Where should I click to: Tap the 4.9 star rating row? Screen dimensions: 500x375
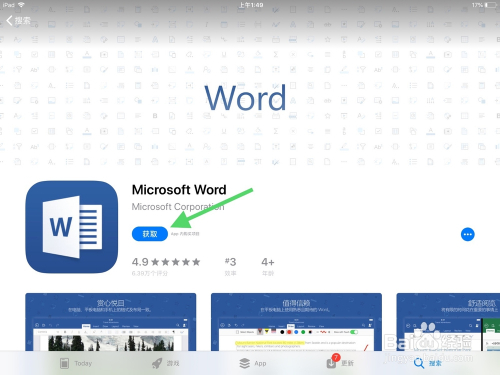(166, 262)
